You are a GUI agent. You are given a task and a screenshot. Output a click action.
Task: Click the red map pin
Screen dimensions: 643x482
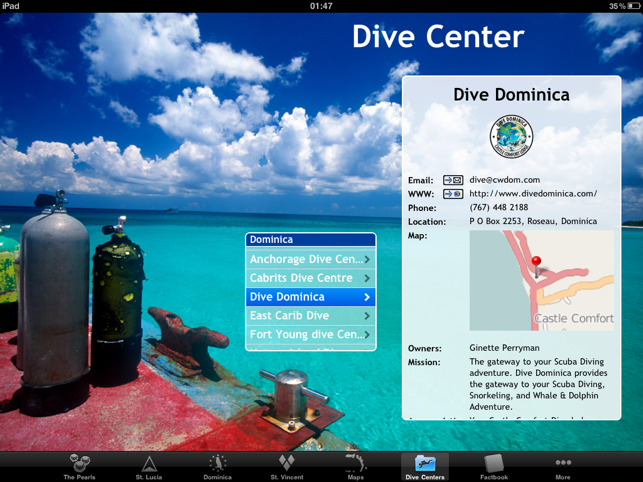point(536,265)
